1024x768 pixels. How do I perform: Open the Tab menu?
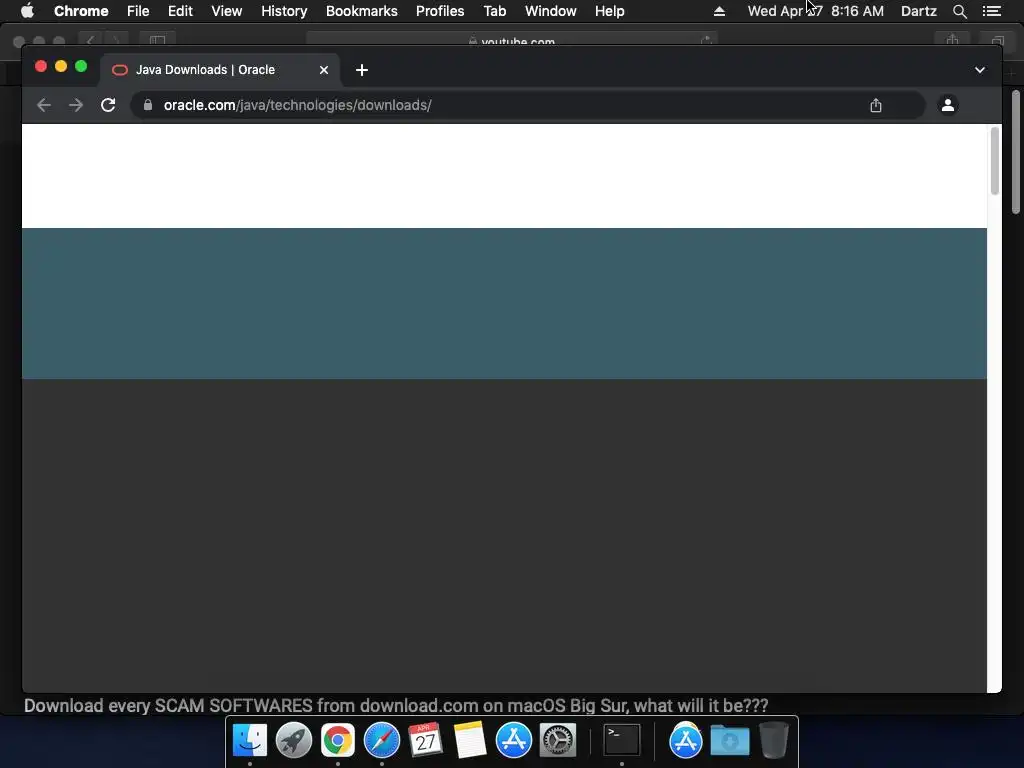[x=495, y=11]
